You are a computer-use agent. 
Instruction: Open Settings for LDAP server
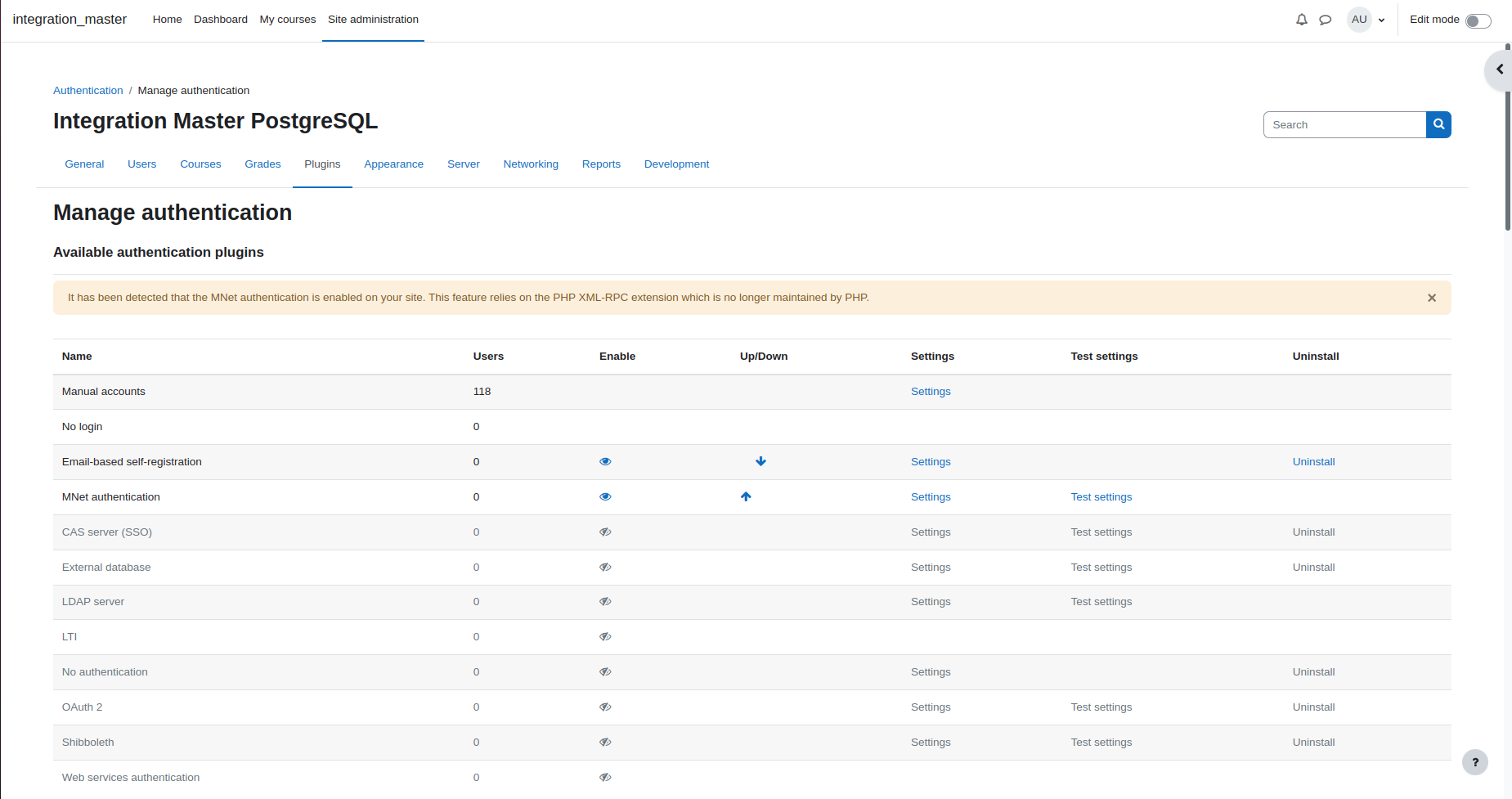click(x=931, y=602)
